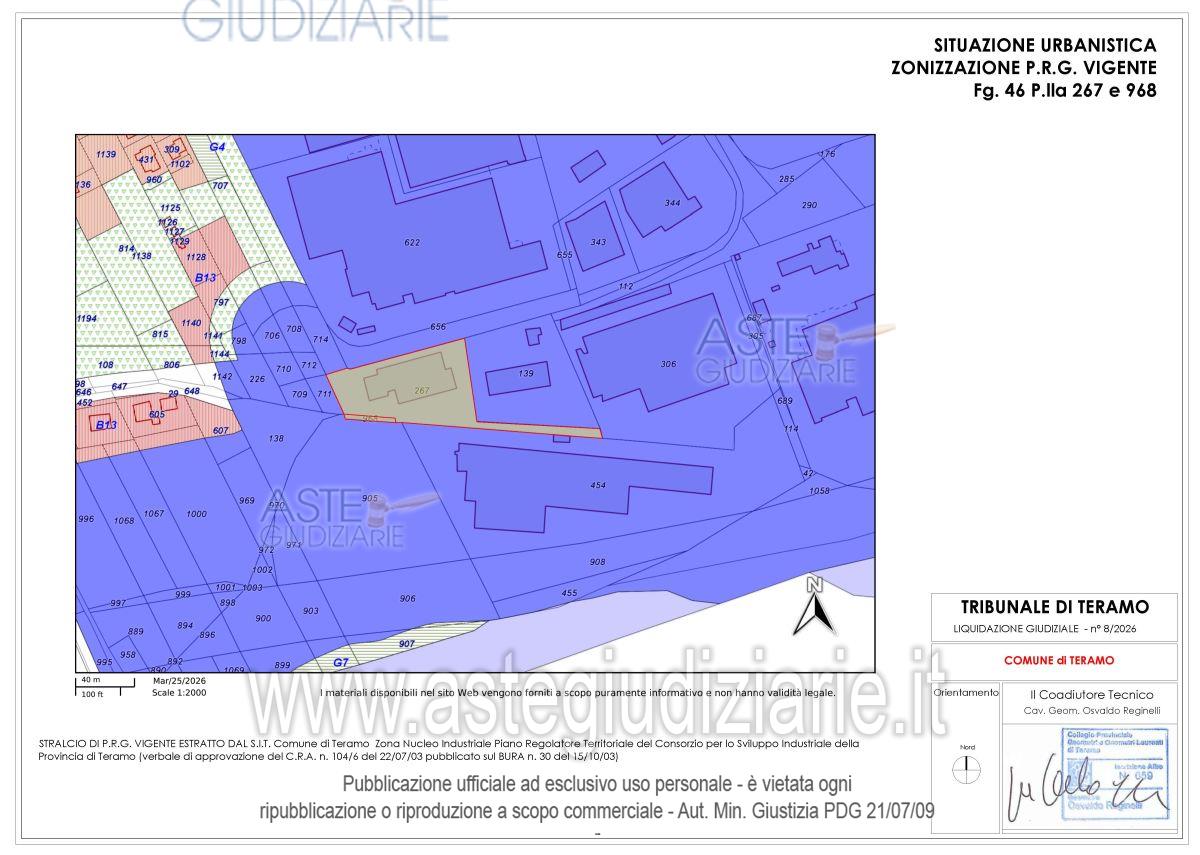Click 'Fg. 46 P.lla 267 e 968' text
1200x855 pixels.
pos(1065,90)
